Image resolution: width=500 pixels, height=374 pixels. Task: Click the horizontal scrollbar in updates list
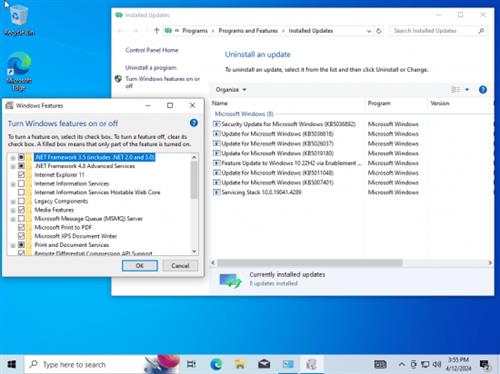point(310,263)
